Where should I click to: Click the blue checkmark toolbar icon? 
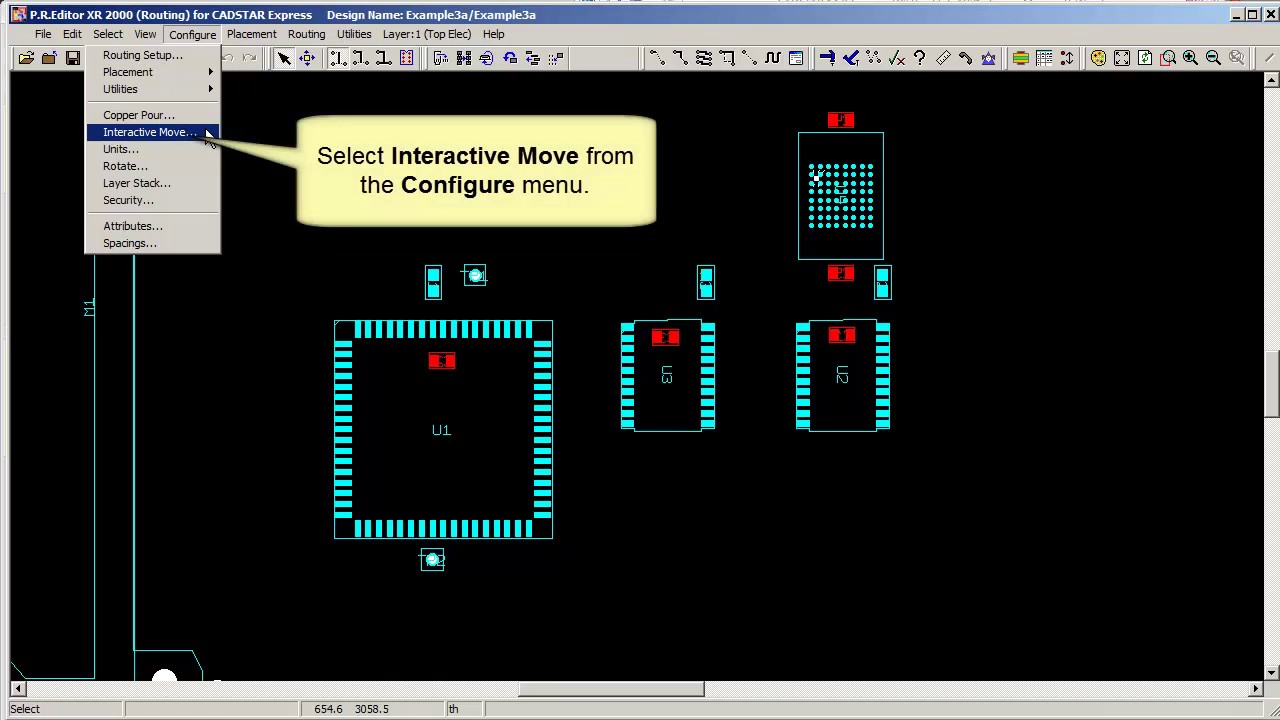850,58
